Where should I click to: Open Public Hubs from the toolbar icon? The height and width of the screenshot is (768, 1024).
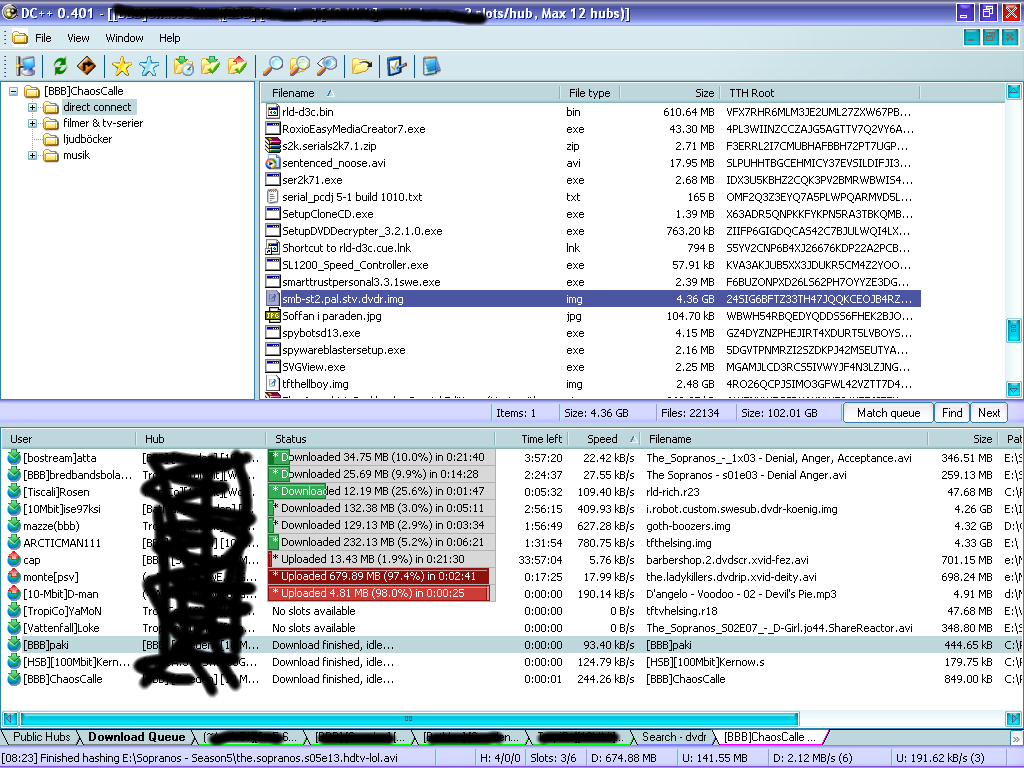pyautogui.click(x=26, y=66)
